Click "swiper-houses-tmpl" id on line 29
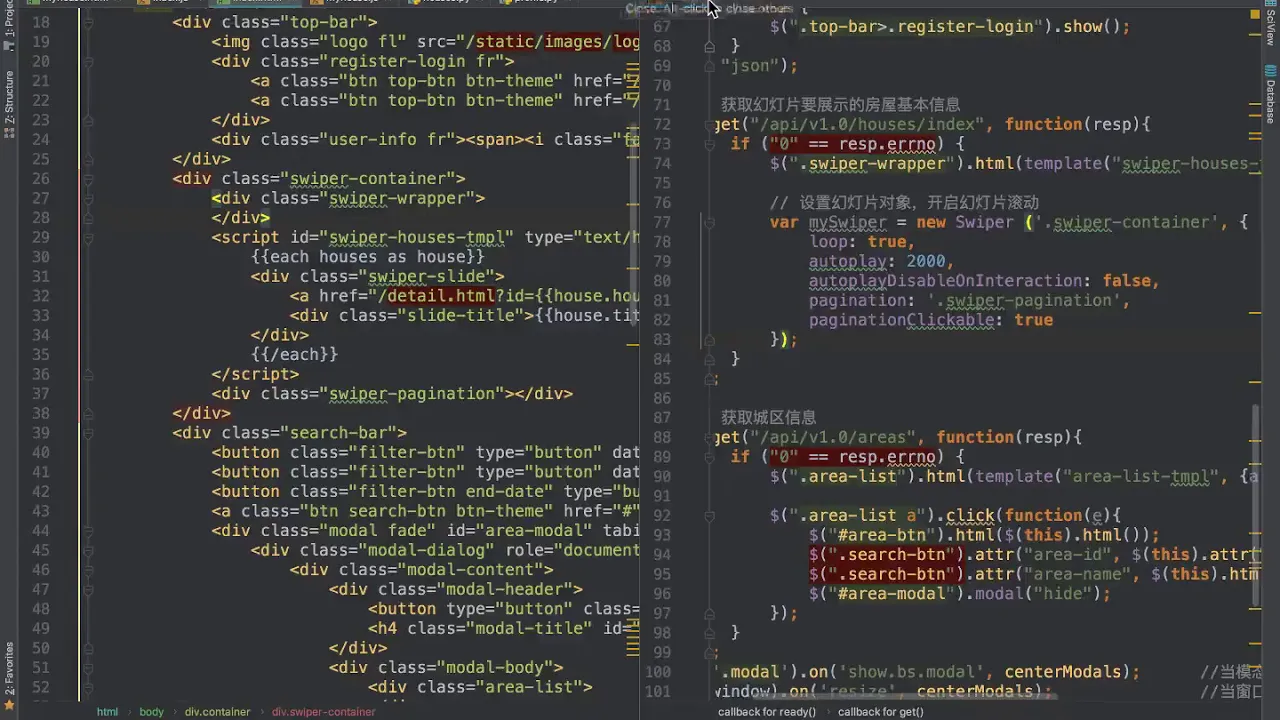The height and width of the screenshot is (720, 1280). click(x=416, y=237)
